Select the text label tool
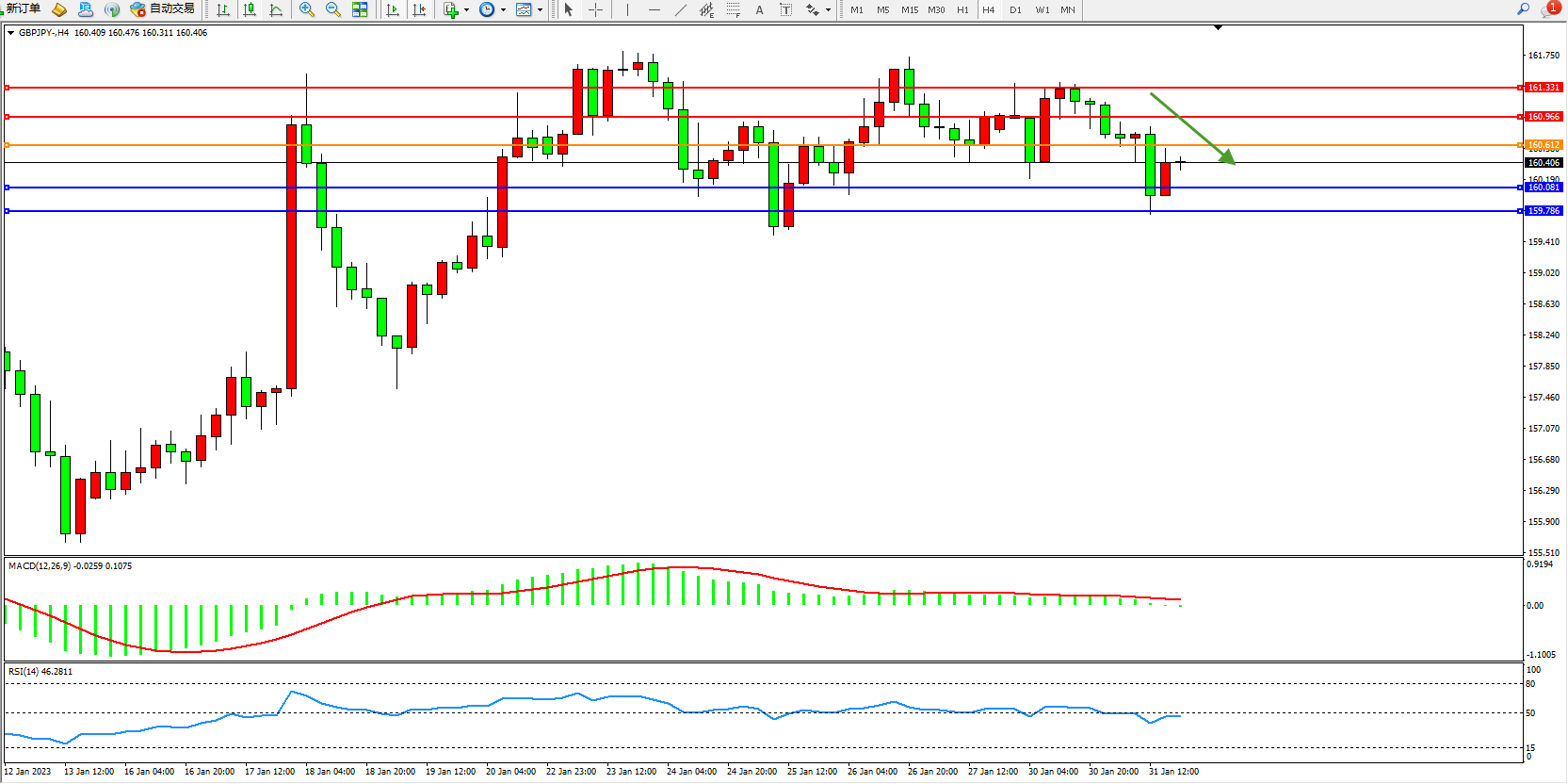 pos(760,9)
